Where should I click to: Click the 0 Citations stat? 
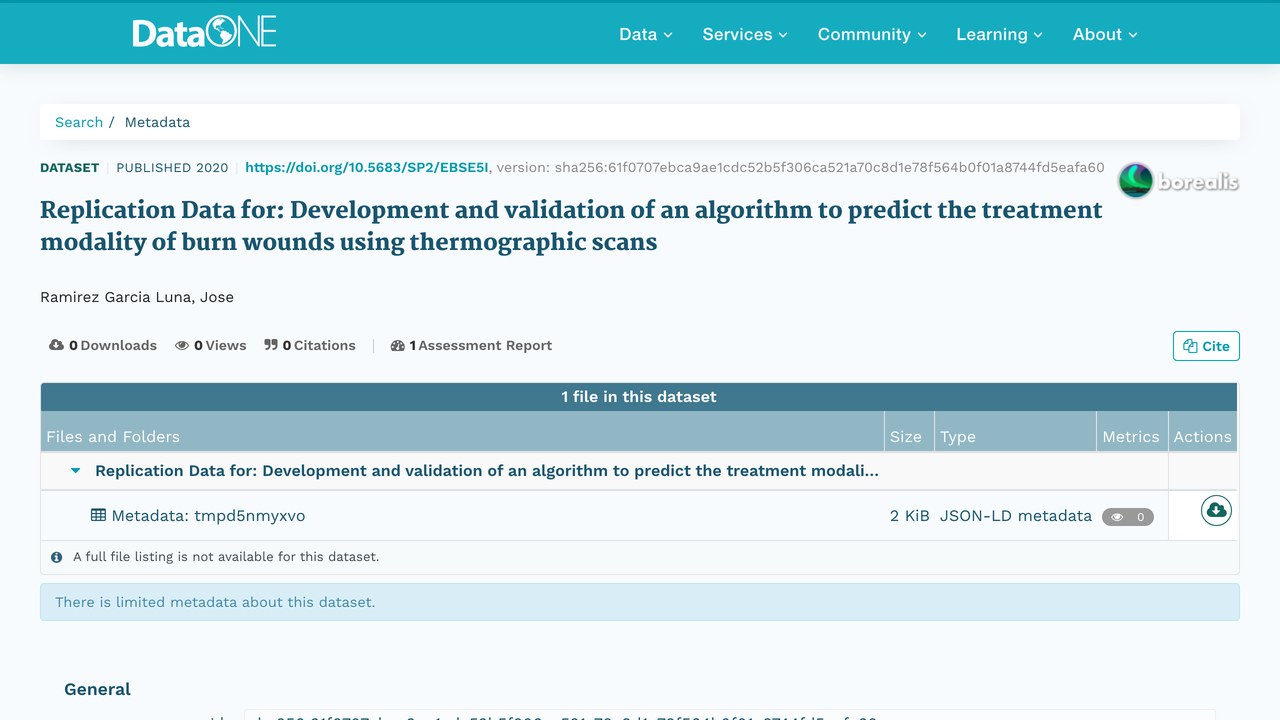tap(310, 345)
